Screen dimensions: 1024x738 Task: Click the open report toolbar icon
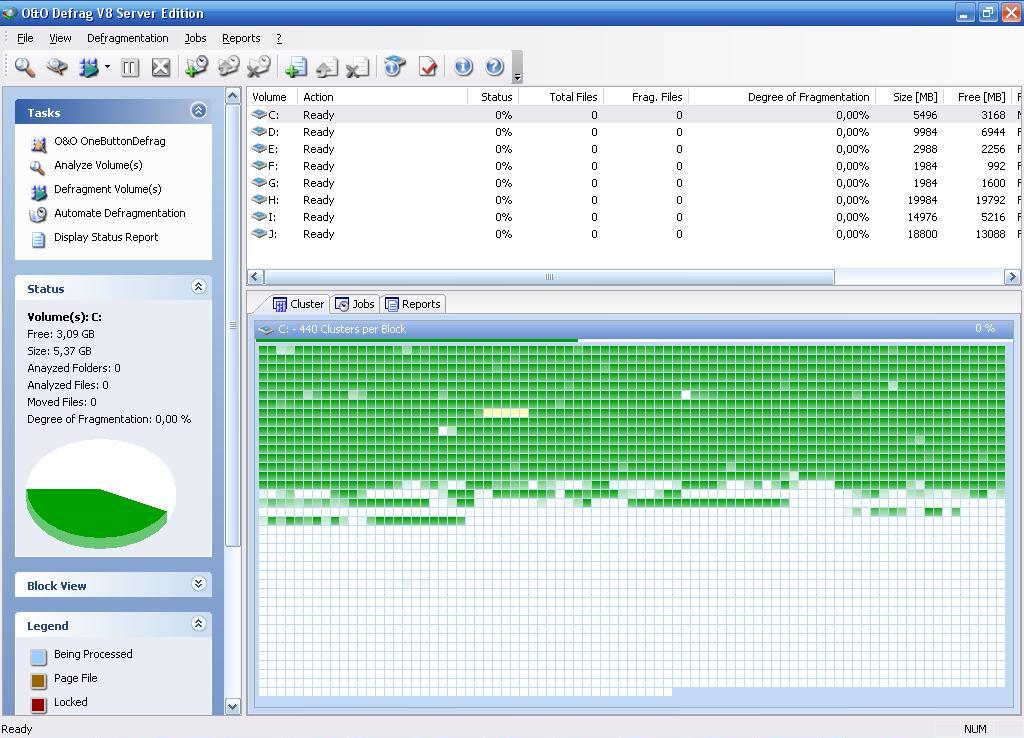coord(327,67)
